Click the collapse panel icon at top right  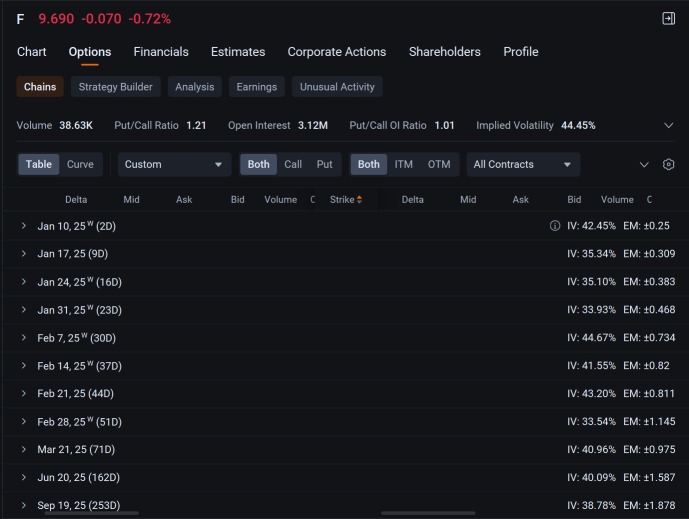(x=668, y=18)
